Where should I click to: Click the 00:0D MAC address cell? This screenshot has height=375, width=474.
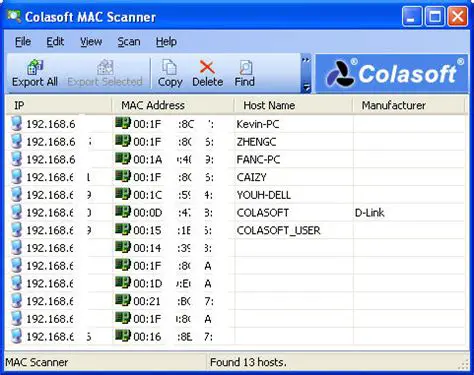click(x=173, y=213)
